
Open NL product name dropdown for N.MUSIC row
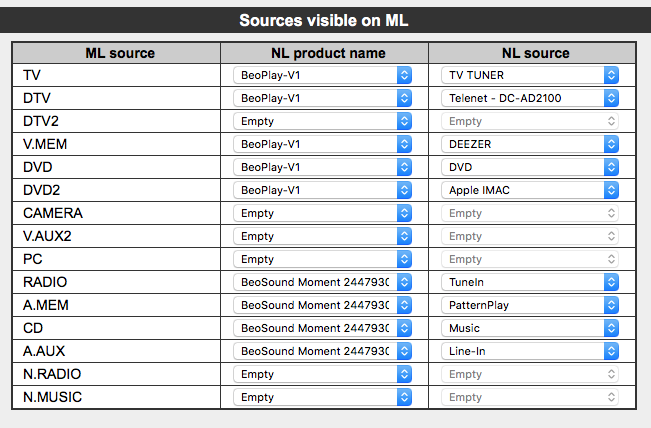[x=322, y=397]
